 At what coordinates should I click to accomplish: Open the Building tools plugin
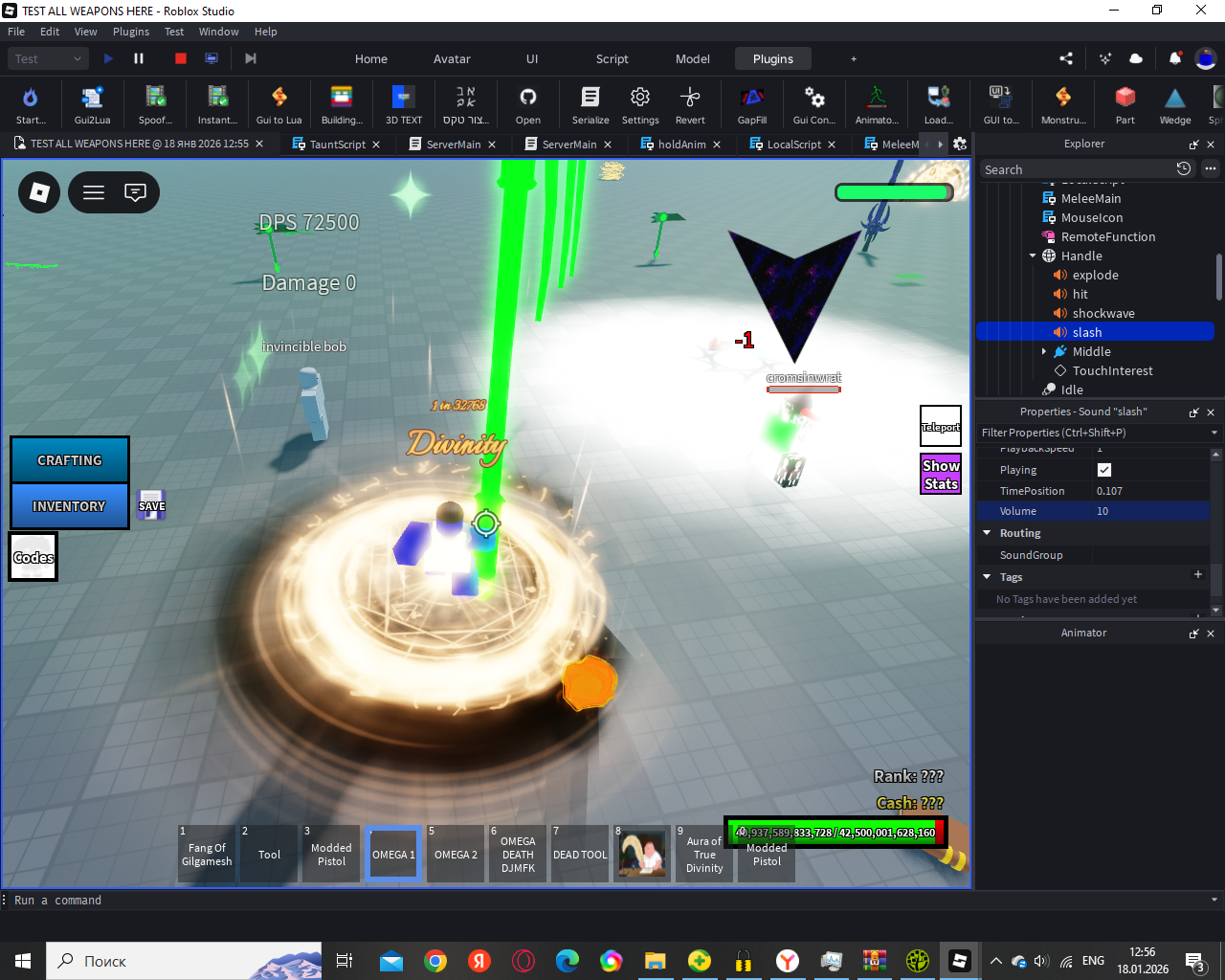(x=342, y=104)
